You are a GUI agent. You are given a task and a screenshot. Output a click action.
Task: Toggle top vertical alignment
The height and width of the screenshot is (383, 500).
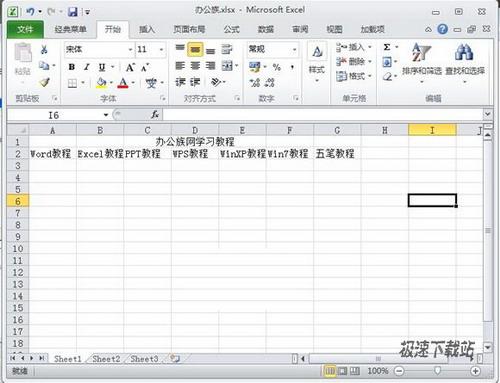coord(180,49)
